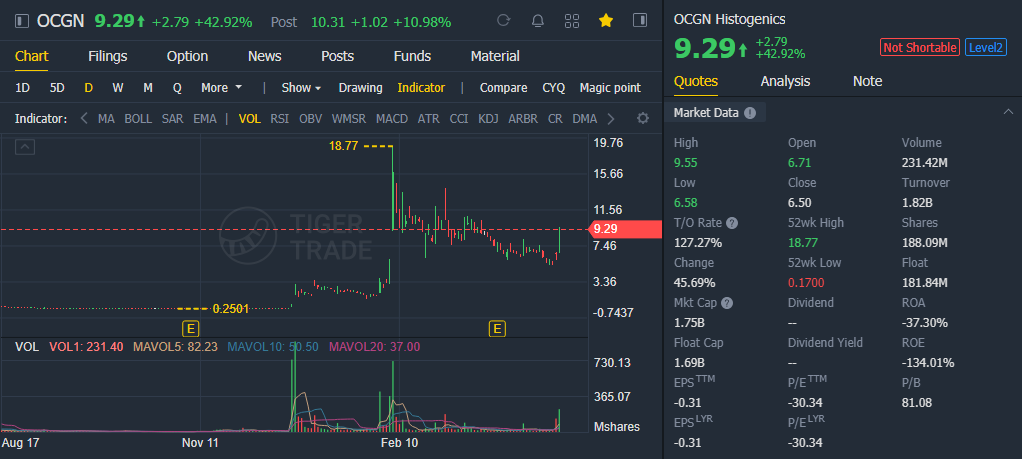Toggle the VOL indicator
The image size is (1022, 459).
point(250,119)
